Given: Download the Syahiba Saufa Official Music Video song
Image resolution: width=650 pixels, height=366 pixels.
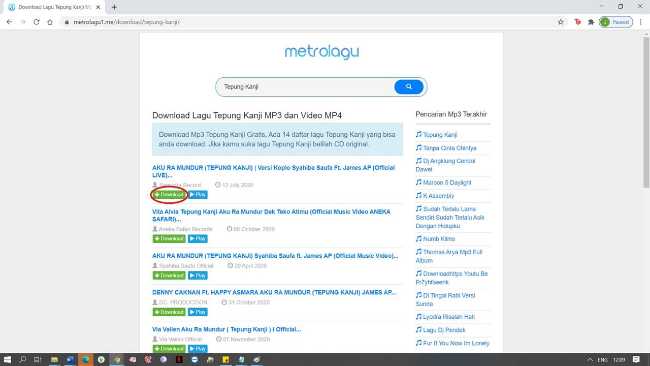Looking at the screenshot, I should click(169, 276).
